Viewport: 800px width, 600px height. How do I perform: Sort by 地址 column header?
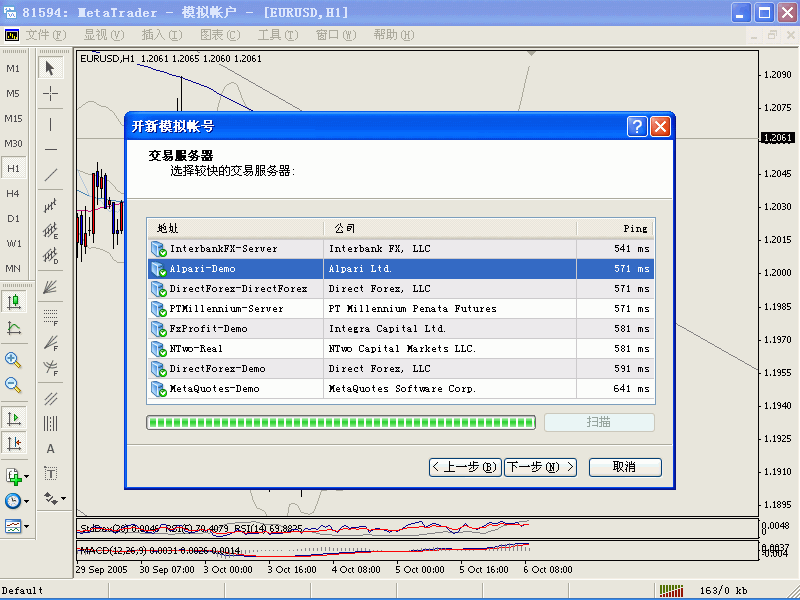pyautogui.click(x=235, y=228)
